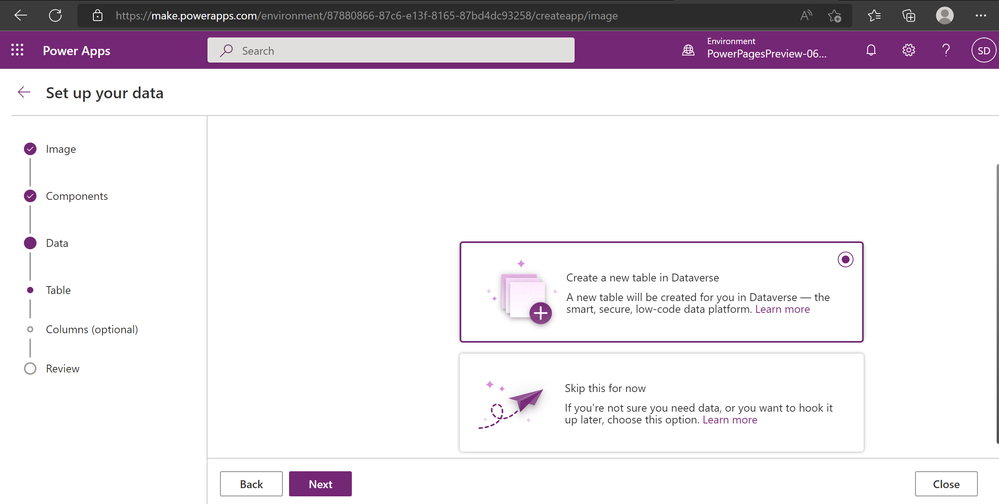
Task: Open help question mark icon
Action: tap(946, 50)
